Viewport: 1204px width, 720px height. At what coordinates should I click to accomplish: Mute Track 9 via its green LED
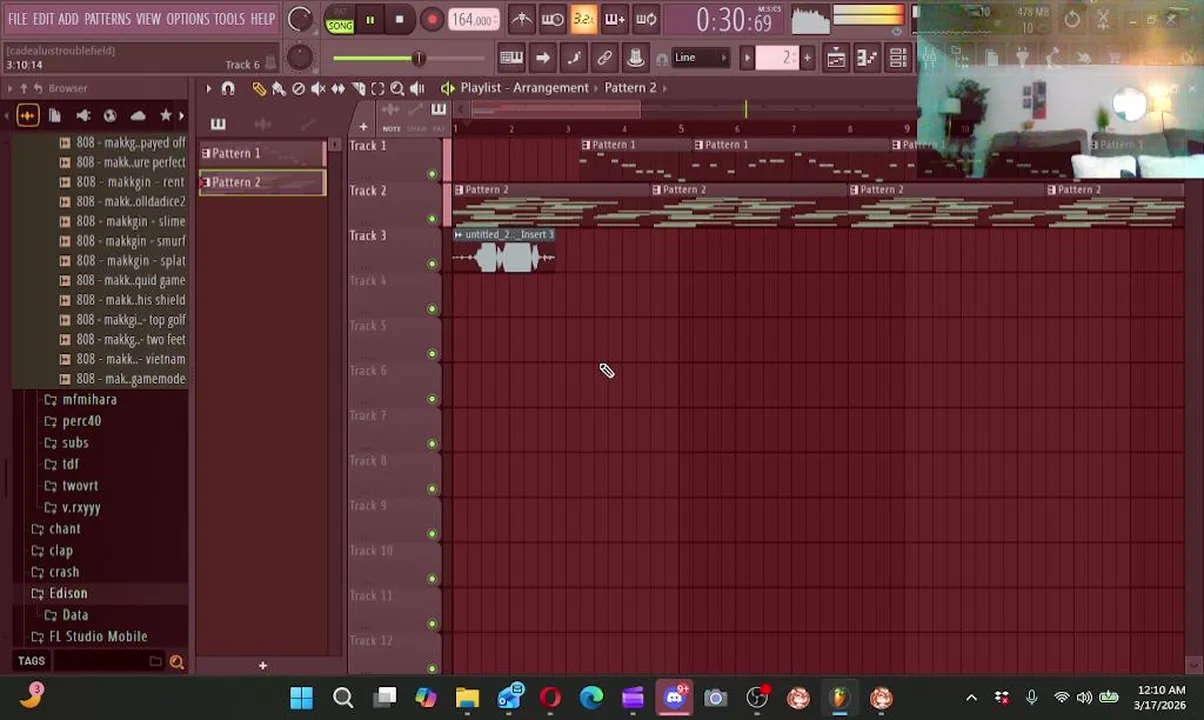pos(432,534)
